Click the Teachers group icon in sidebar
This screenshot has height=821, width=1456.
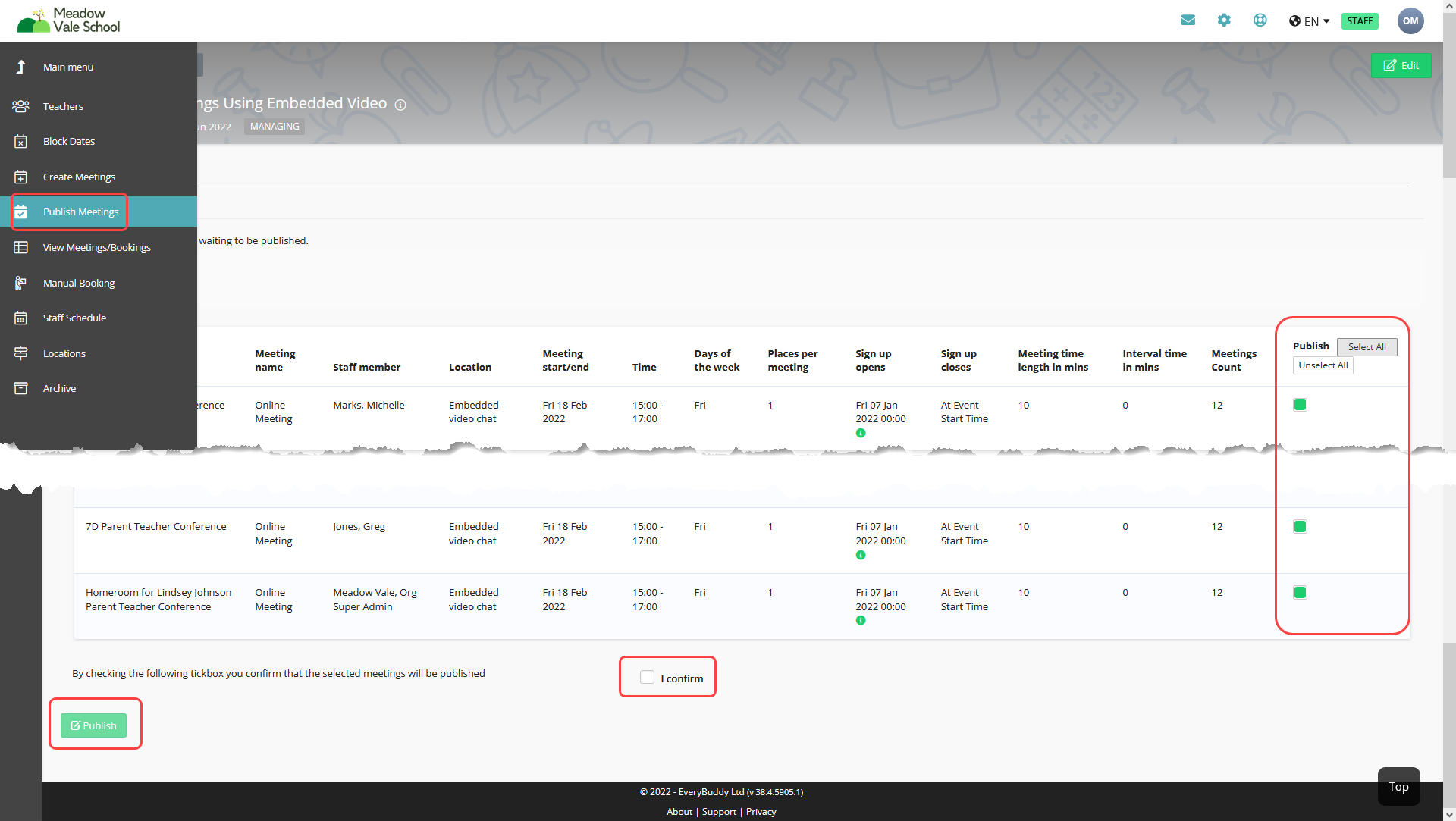[x=21, y=106]
